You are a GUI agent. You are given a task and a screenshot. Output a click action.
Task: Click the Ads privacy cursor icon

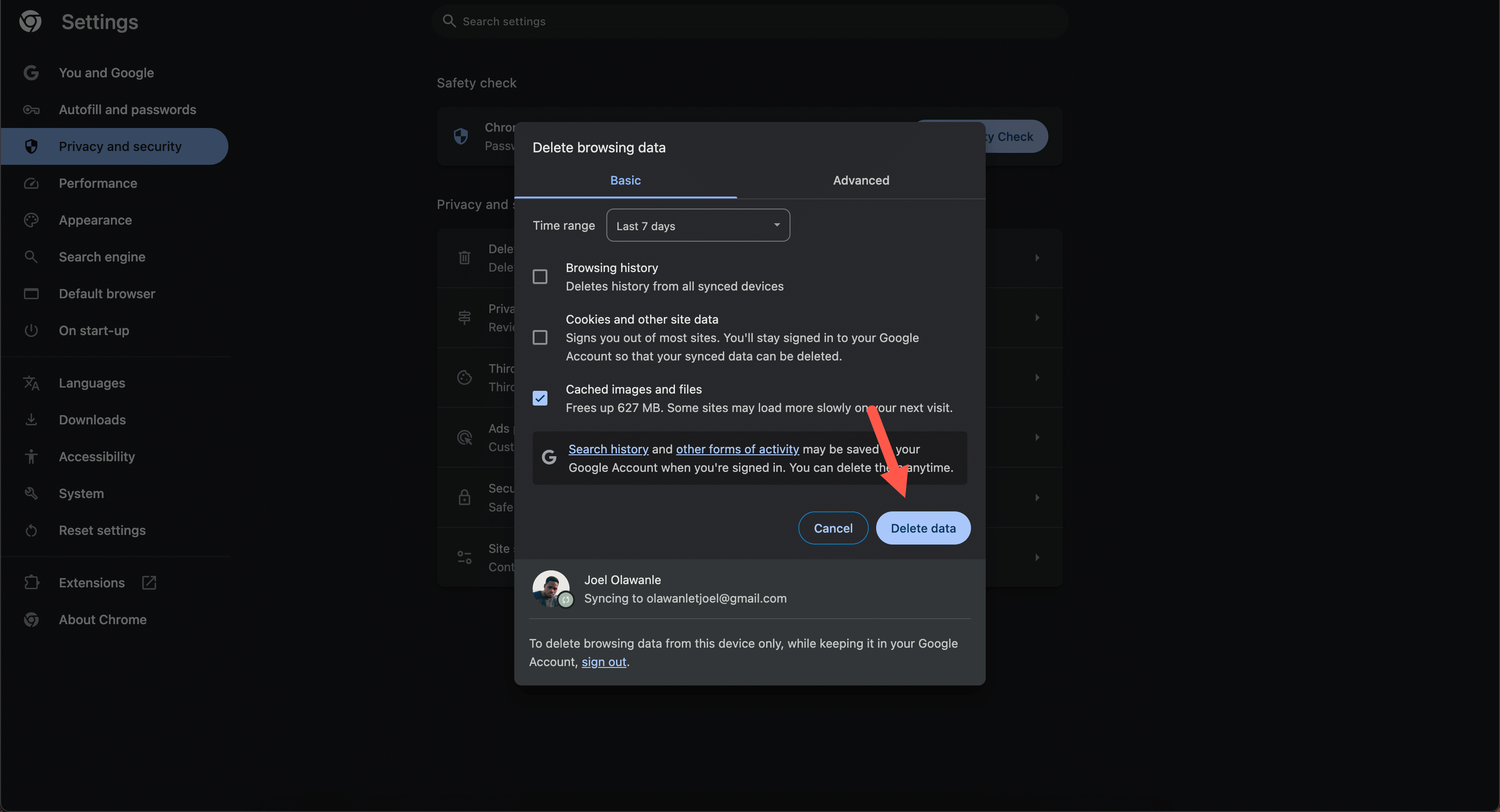[x=464, y=437]
